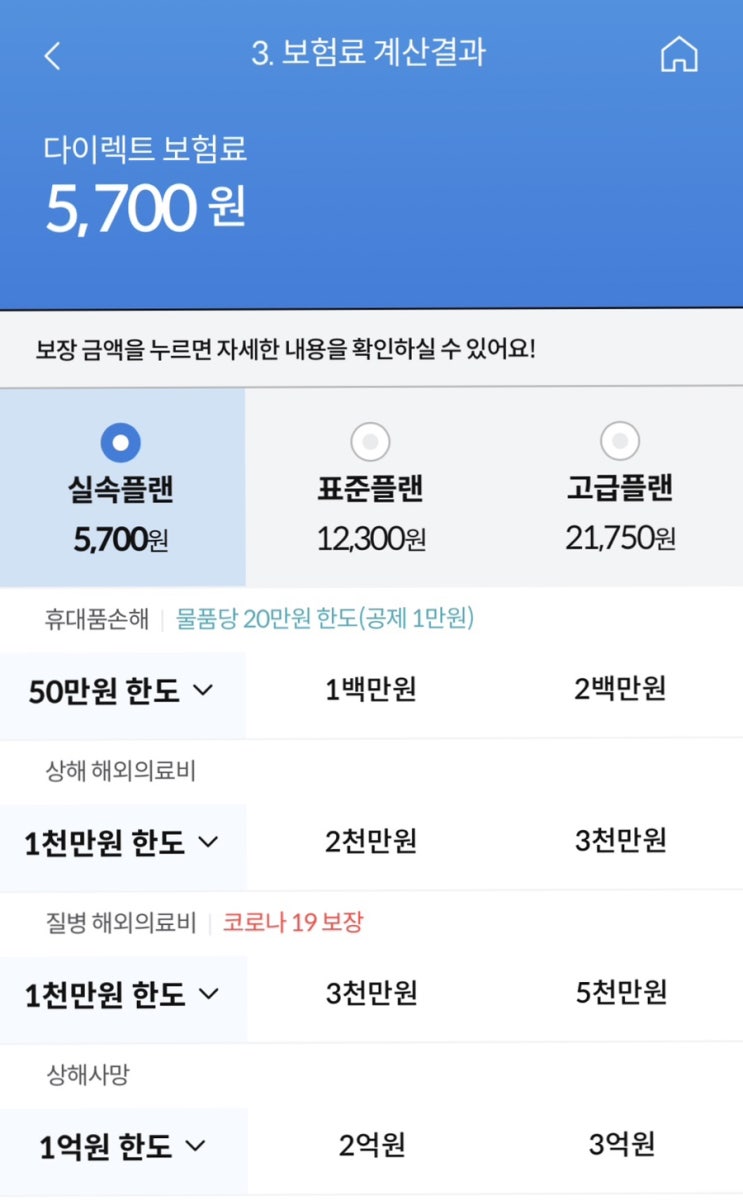Tap 5천만원 질병 해외의료비 amount
This screenshot has width=743, height=1200.
[x=620, y=994]
